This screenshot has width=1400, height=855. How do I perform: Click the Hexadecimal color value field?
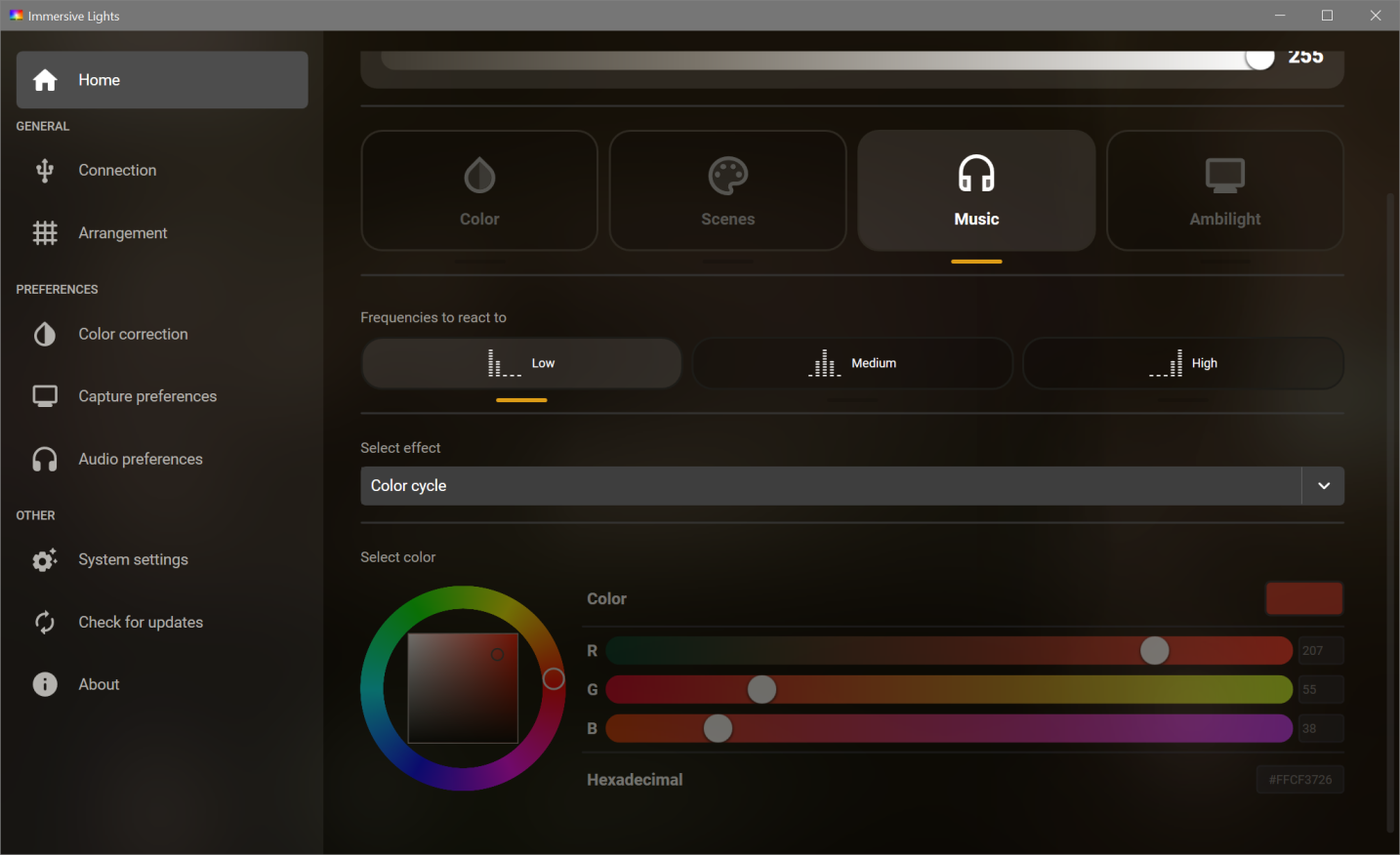coord(1299,780)
